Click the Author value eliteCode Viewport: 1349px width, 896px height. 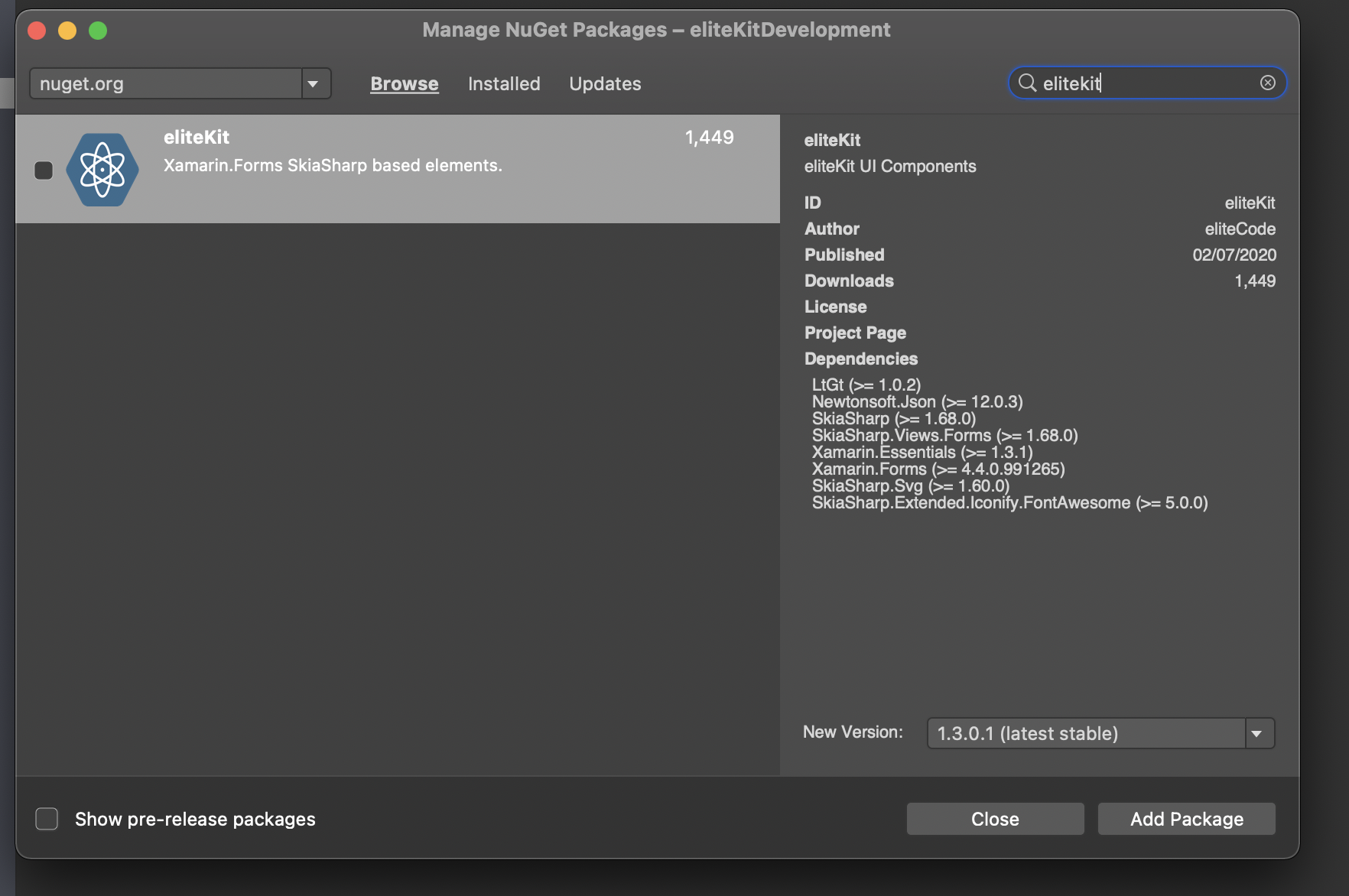(1240, 229)
